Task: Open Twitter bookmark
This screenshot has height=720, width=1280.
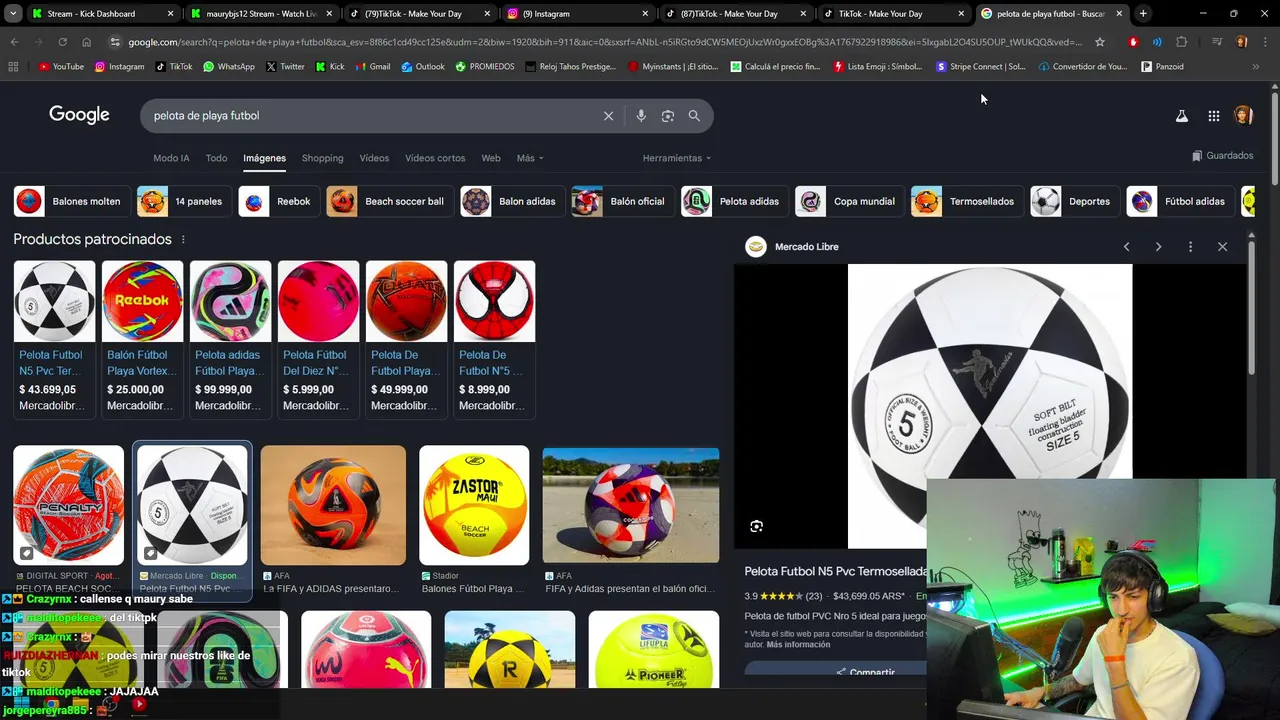Action: point(285,67)
